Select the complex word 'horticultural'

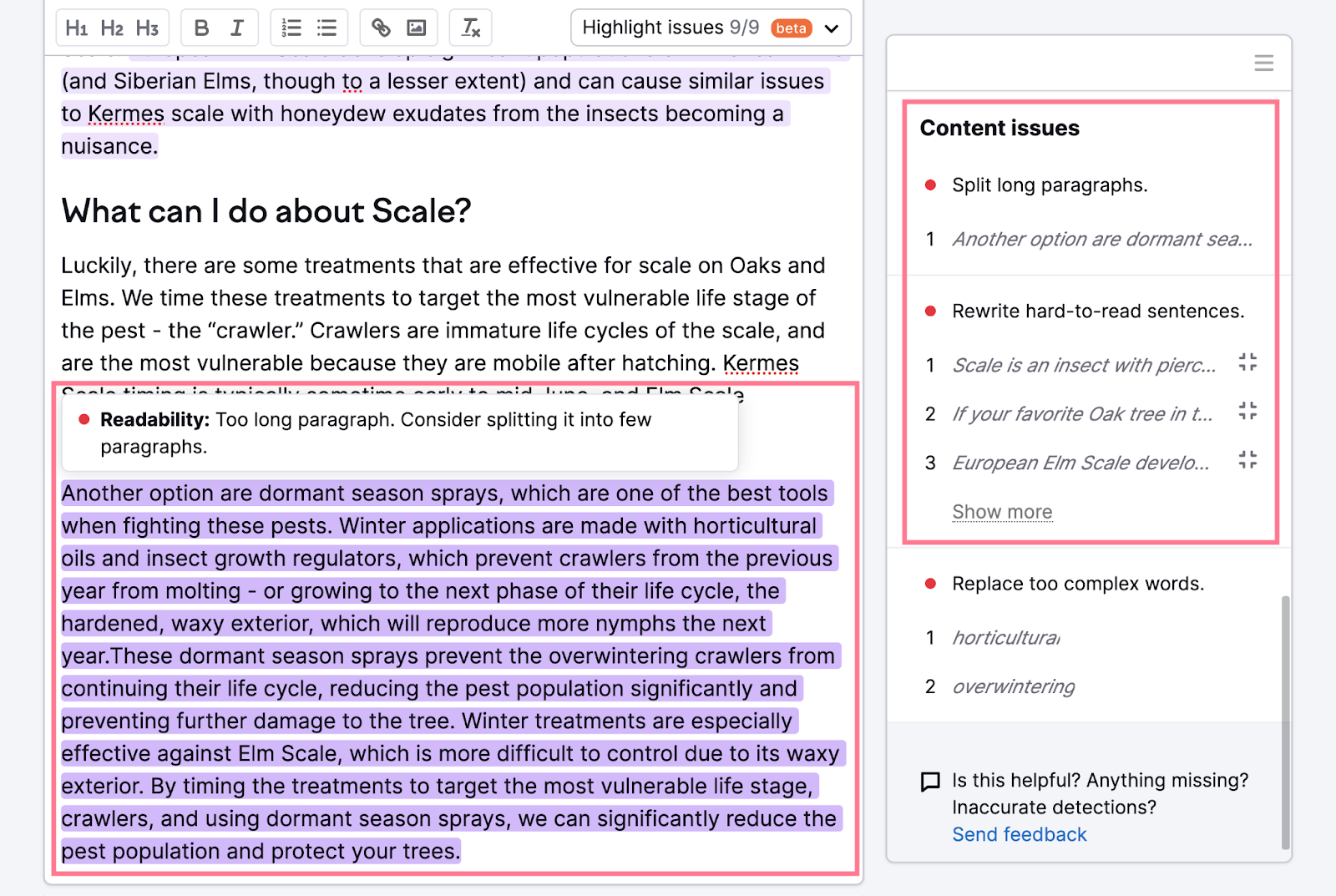tap(1006, 638)
